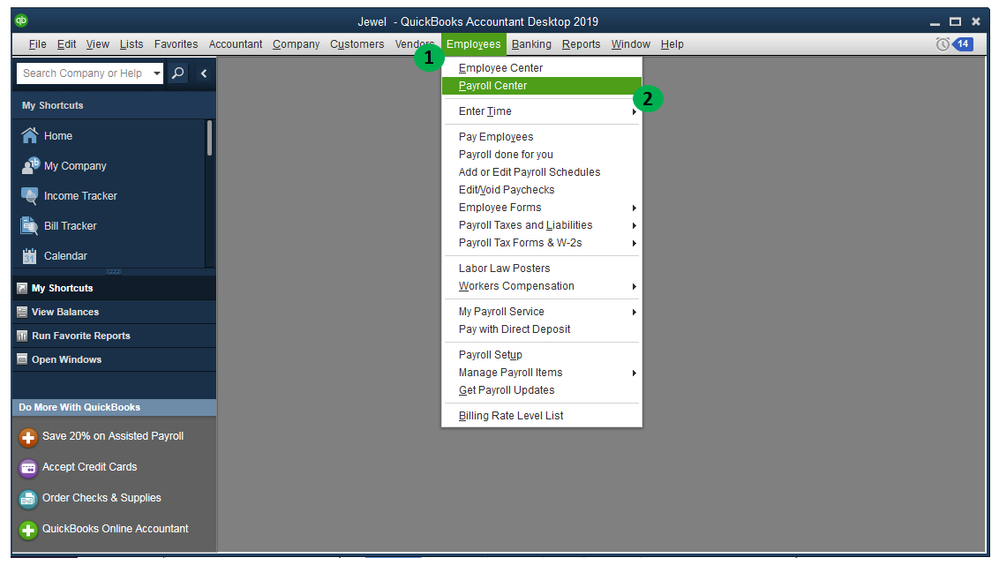Click the Search Company or Help field
The image size is (999, 567).
pos(83,73)
